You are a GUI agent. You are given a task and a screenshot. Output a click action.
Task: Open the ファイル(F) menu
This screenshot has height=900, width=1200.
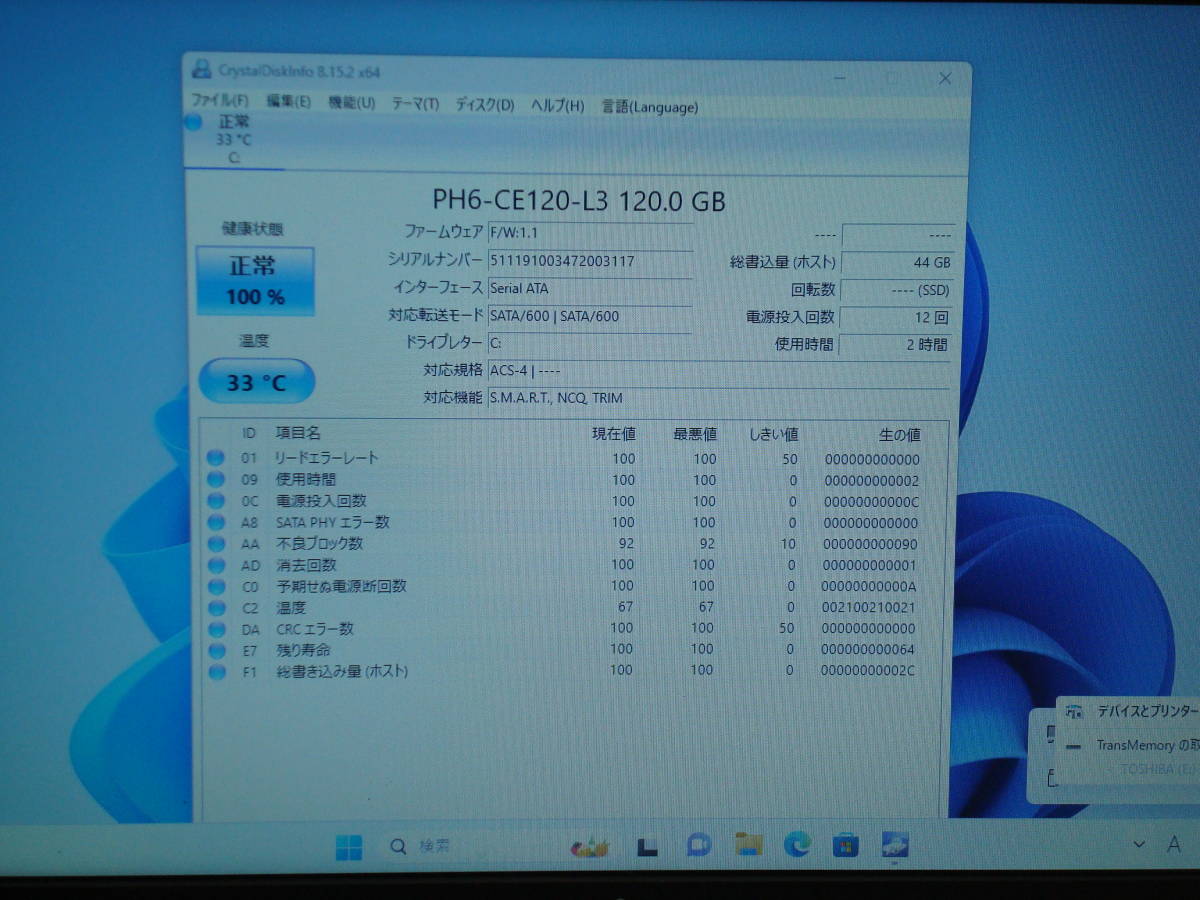click(x=219, y=102)
